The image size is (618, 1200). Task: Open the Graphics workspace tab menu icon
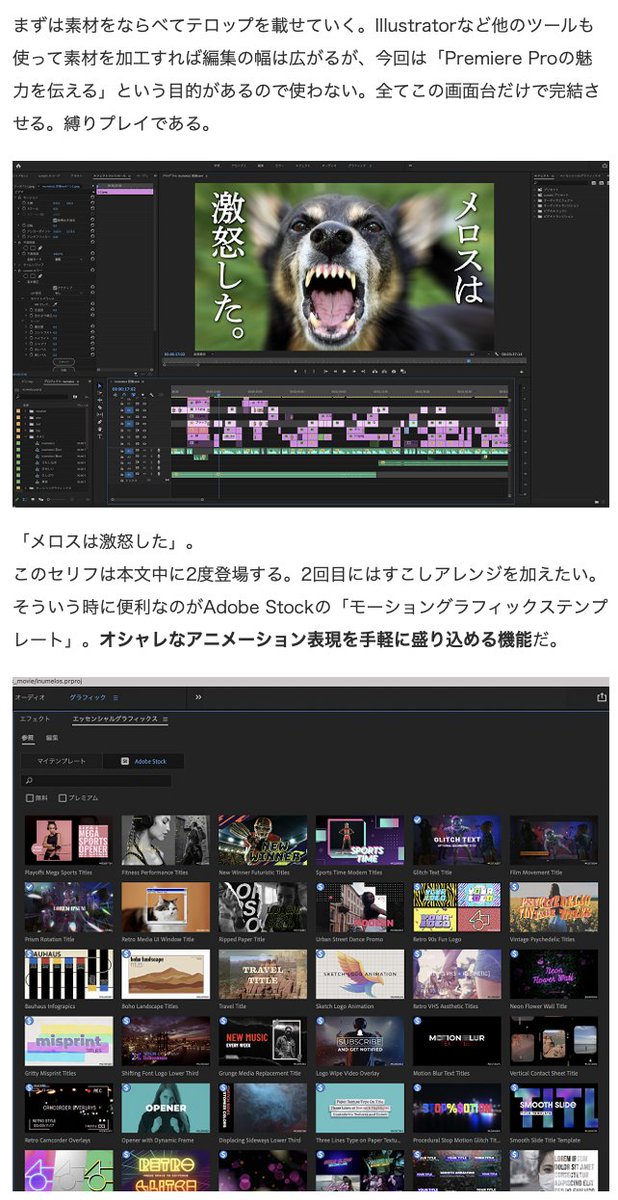coord(115,697)
